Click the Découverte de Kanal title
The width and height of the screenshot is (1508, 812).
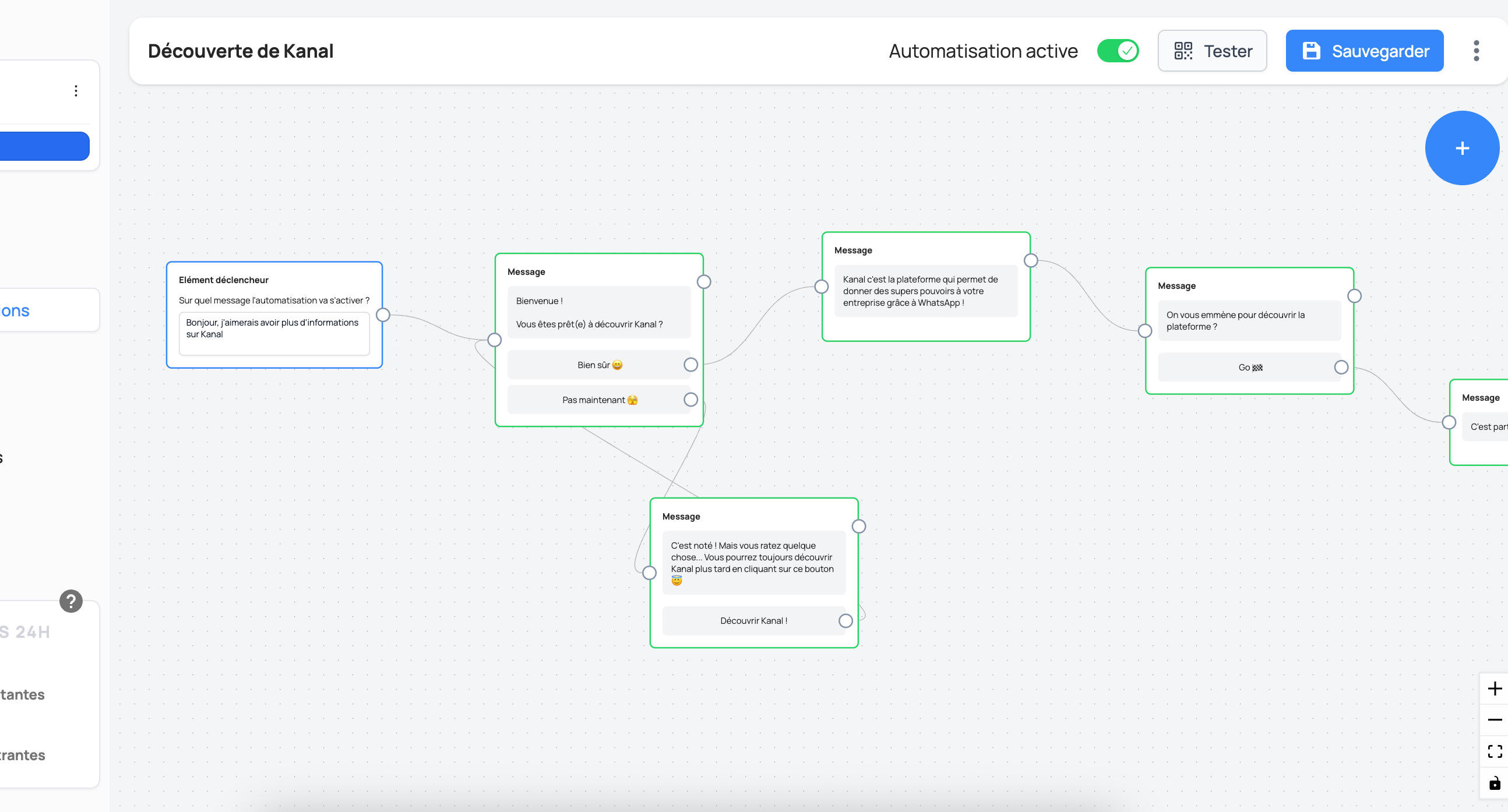coord(240,51)
